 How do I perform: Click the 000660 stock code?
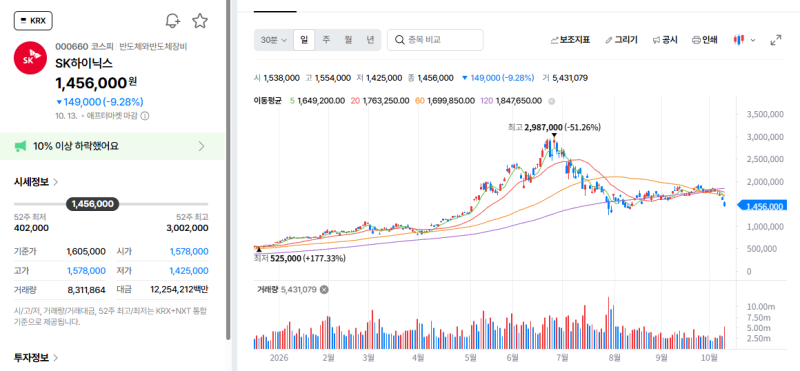point(71,46)
